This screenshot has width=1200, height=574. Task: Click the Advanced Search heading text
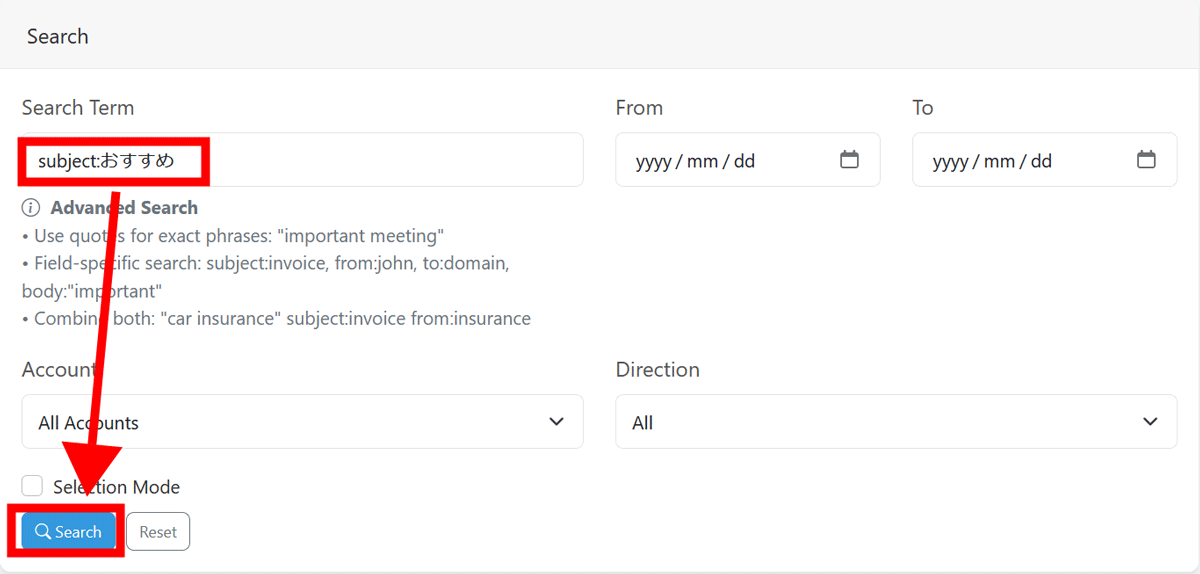(x=124, y=208)
